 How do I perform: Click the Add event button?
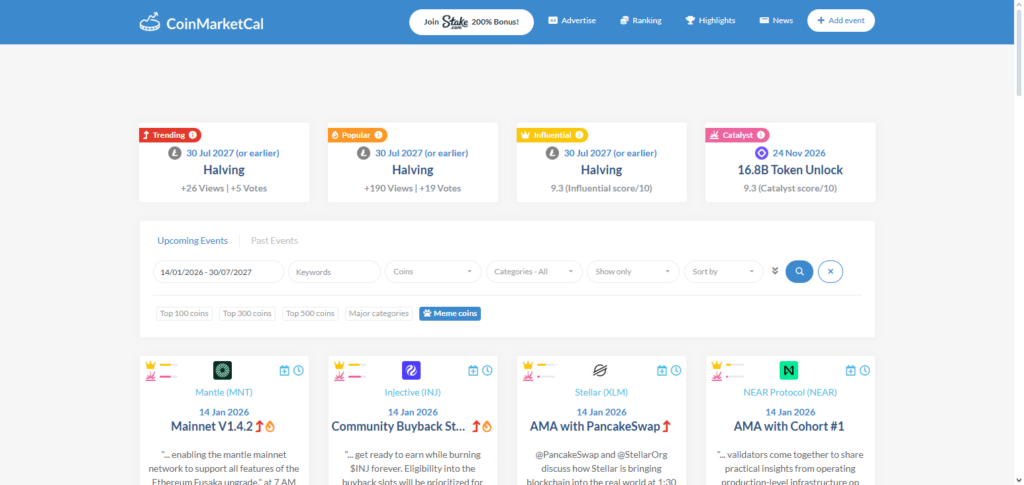click(x=841, y=21)
